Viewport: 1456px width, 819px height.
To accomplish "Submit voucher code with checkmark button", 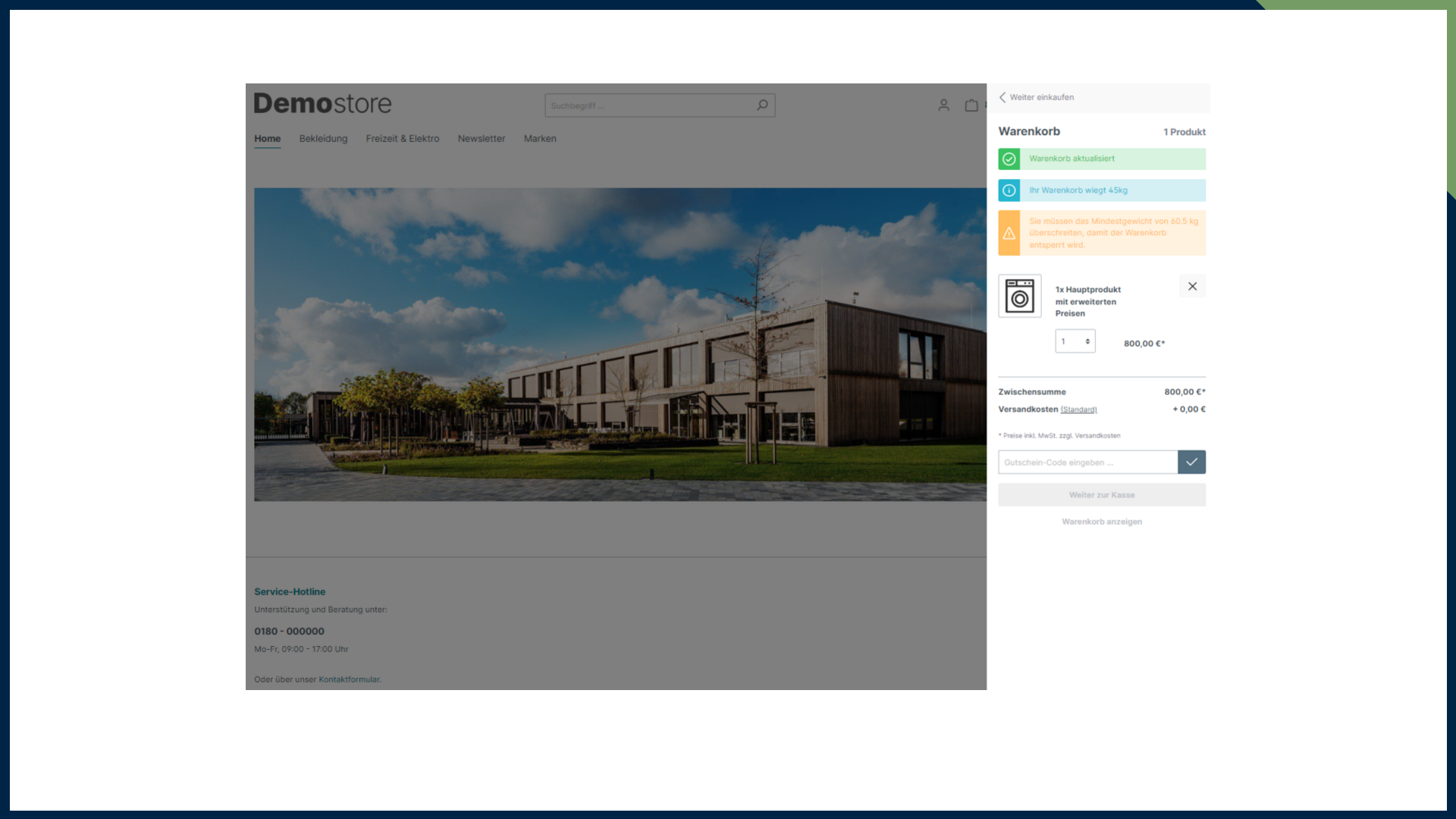I will tap(1191, 462).
